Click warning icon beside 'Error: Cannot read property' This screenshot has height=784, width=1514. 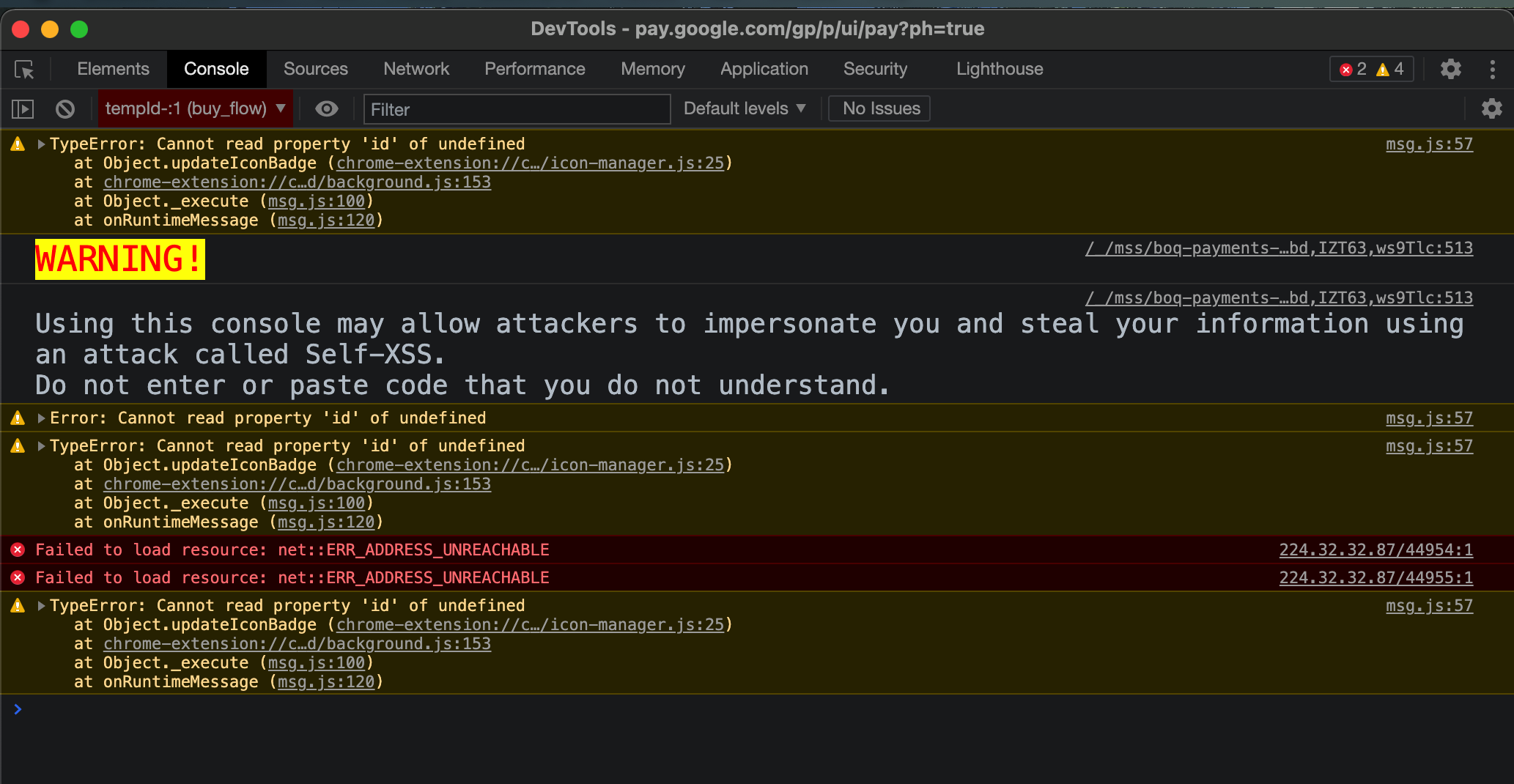18,418
